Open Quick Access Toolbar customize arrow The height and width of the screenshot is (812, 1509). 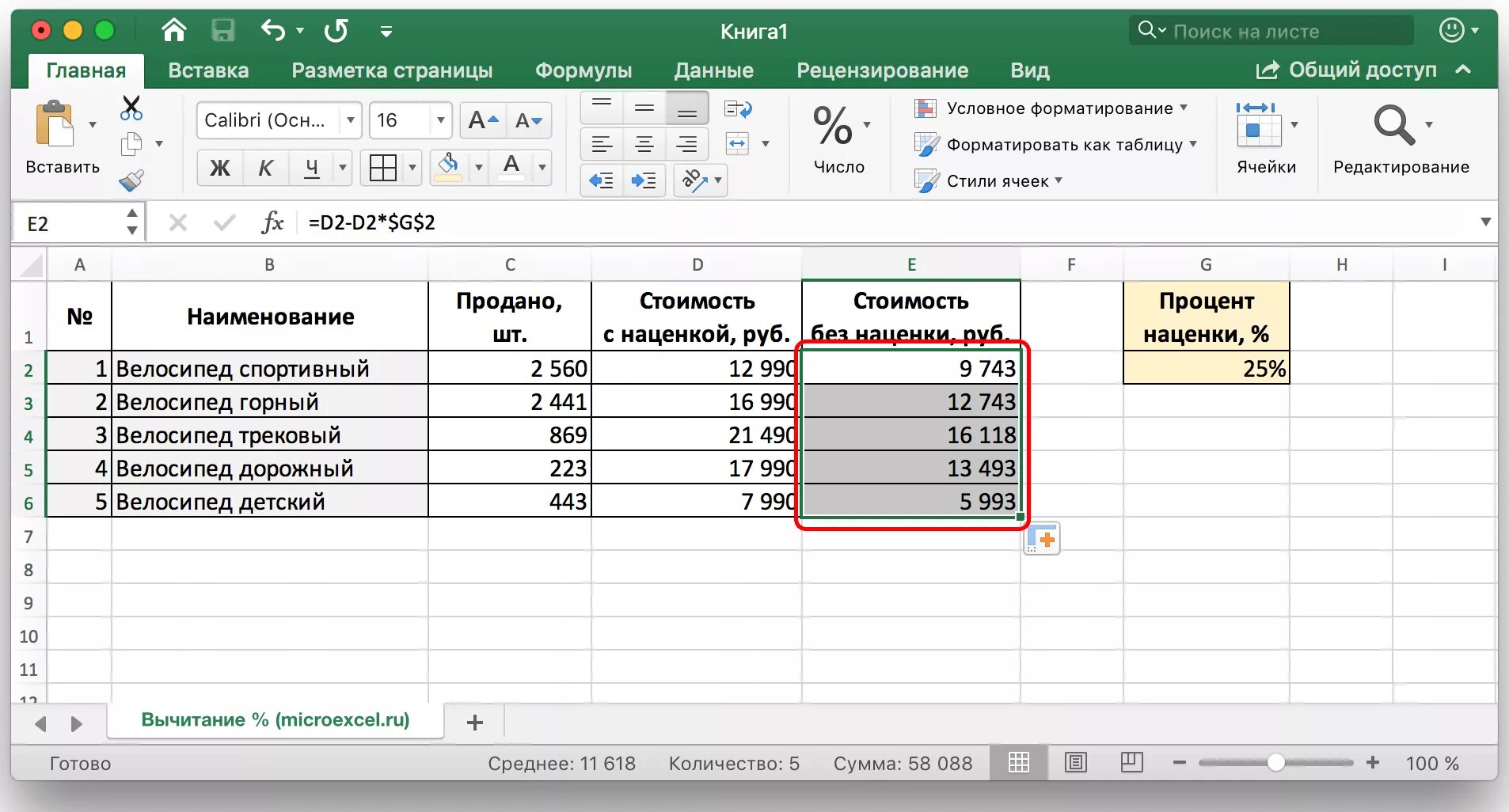[386, 32]
